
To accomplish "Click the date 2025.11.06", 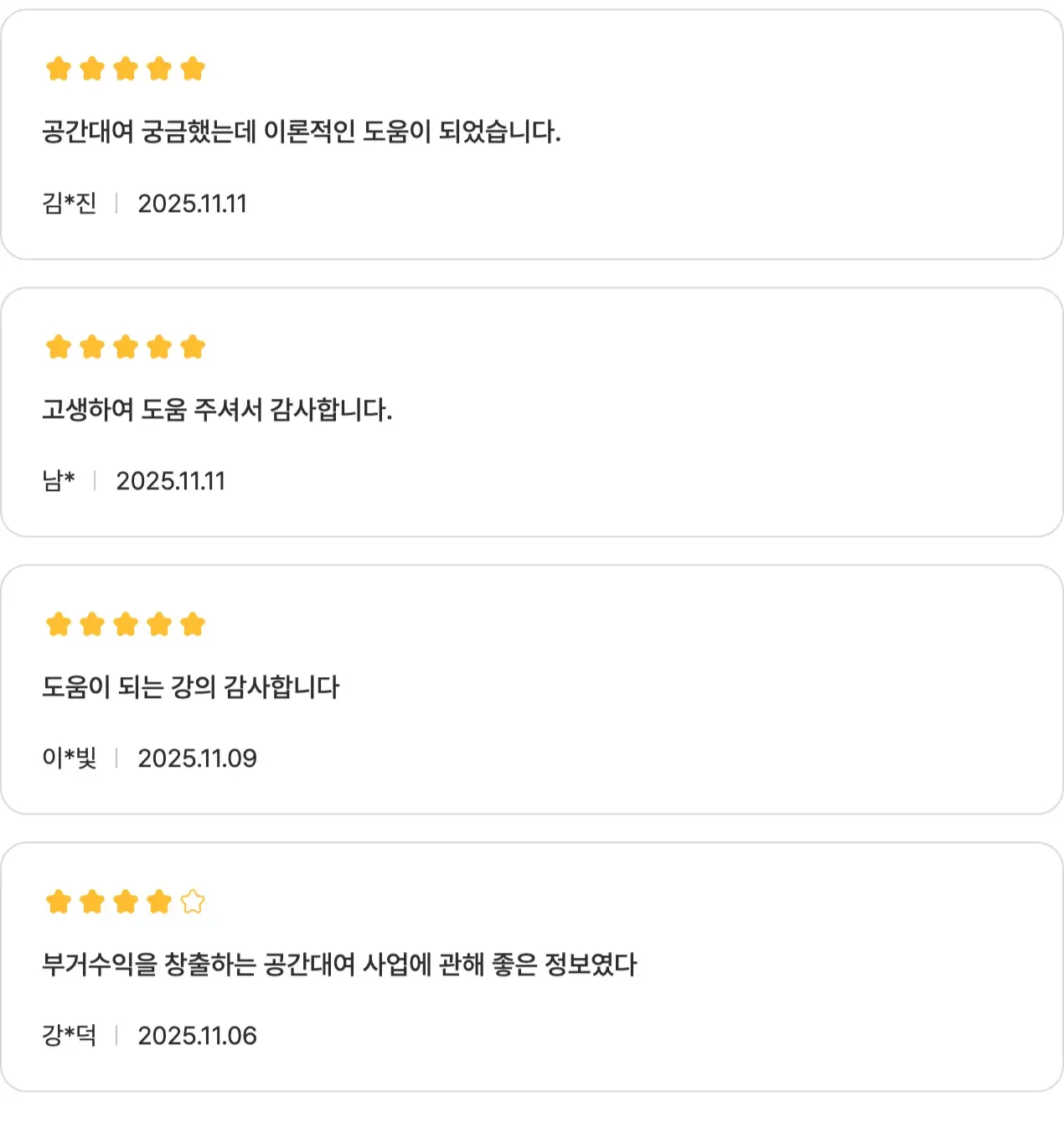I will tap(197, 1036).
